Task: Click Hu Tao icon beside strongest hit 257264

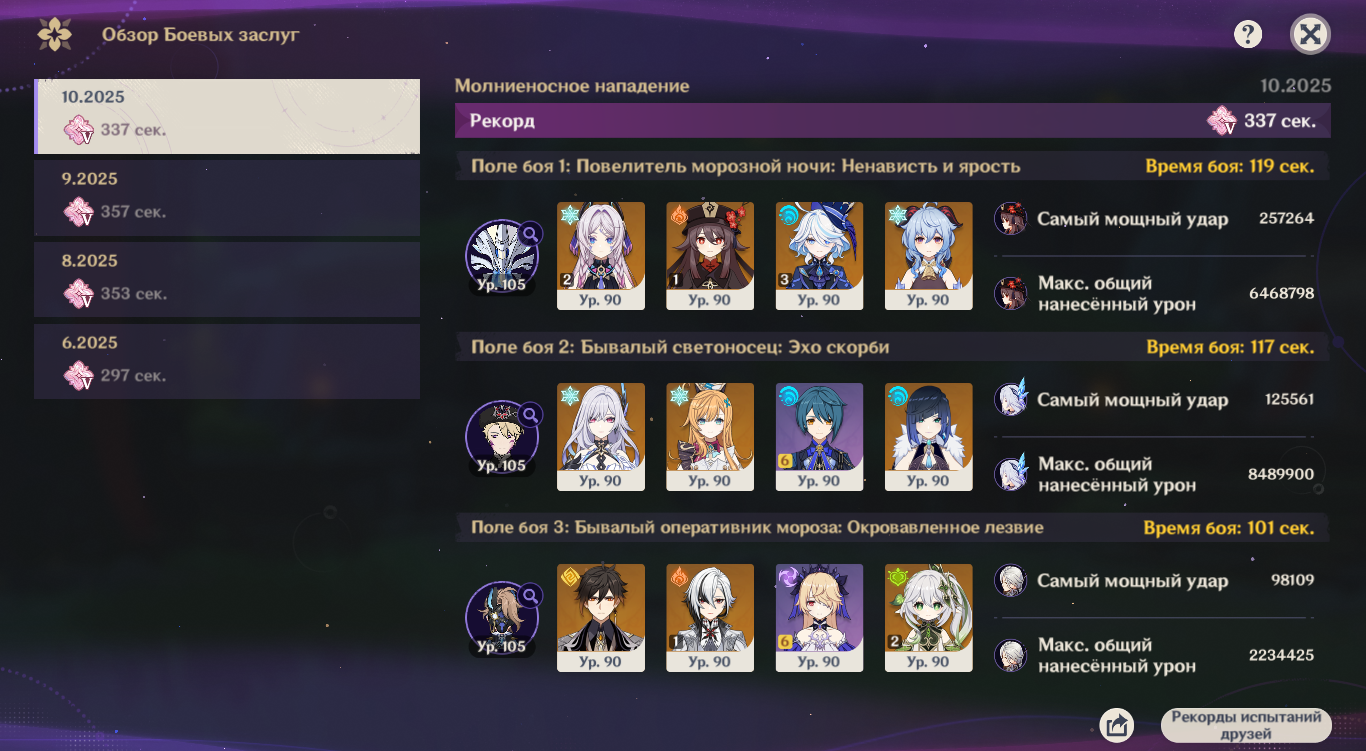Action: 1011,218
